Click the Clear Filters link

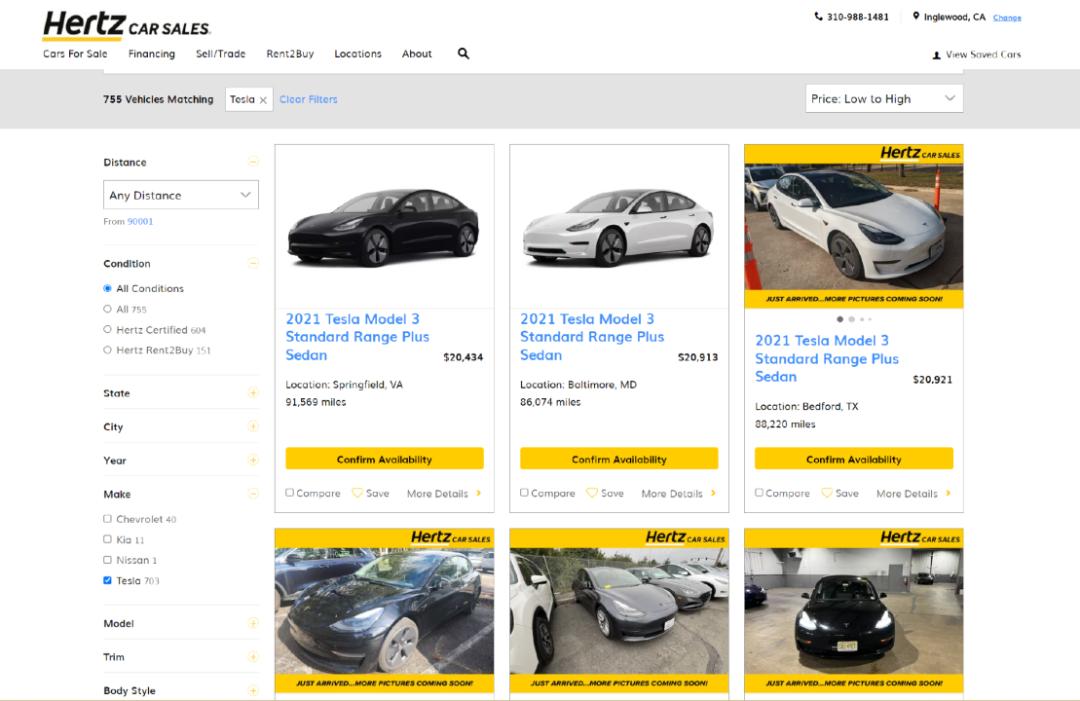pyautogui.click(x=309, y=99)
